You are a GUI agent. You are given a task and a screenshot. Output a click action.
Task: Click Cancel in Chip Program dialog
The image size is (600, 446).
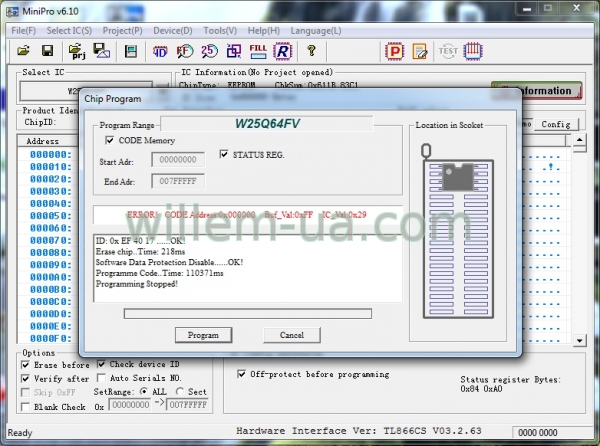point(292,335)
